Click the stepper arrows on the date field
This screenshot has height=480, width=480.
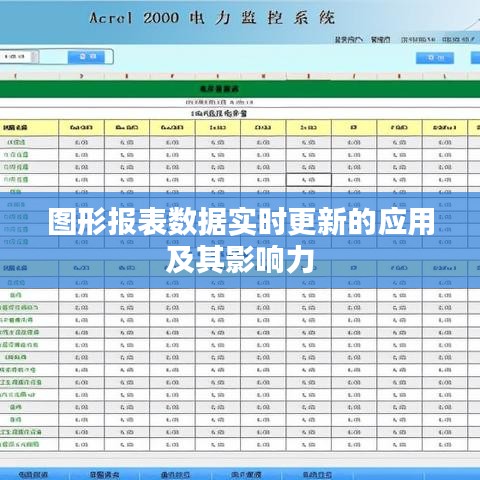(x=34, y=56)
